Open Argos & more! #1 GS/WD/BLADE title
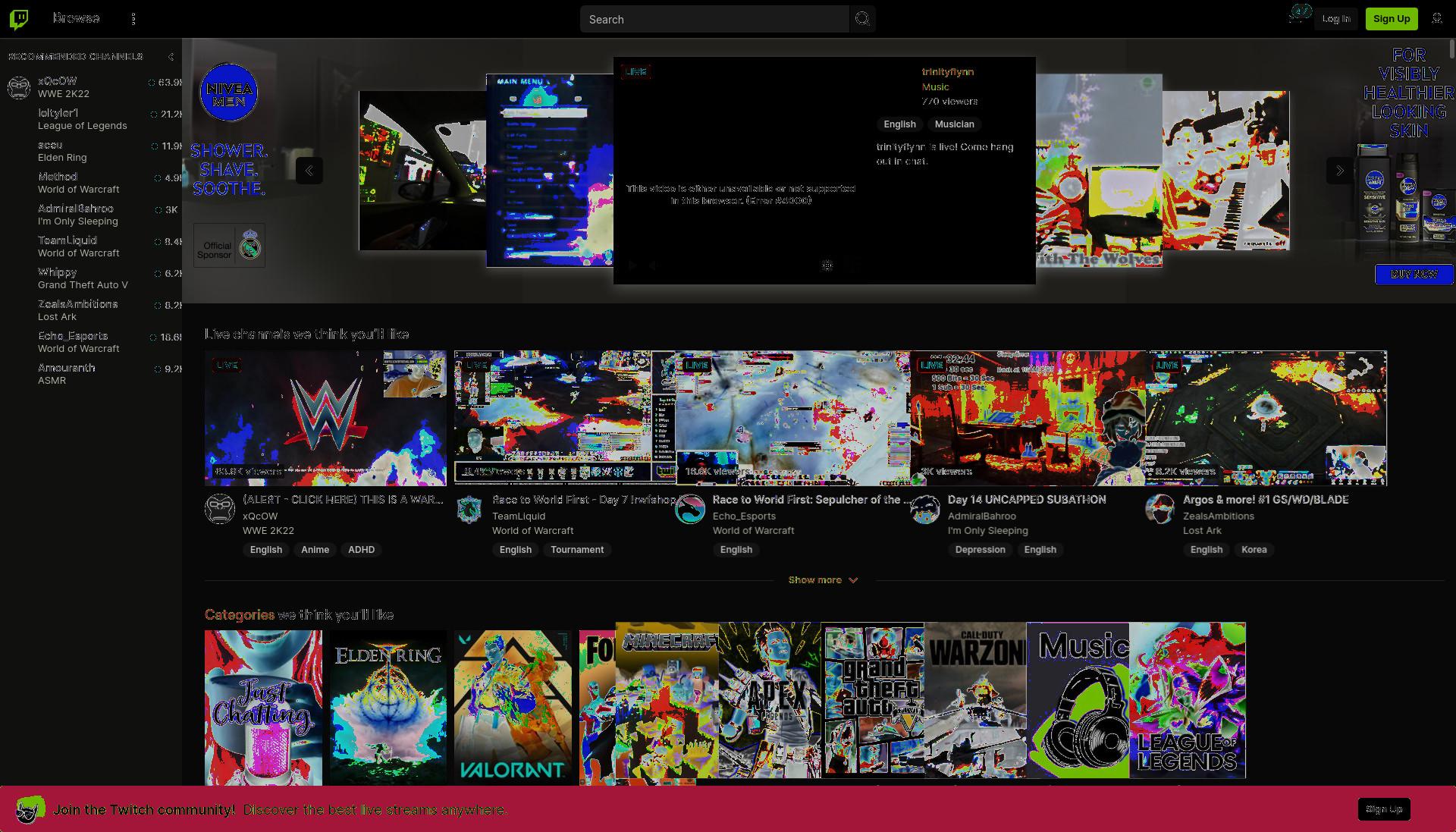The image size is (1456, 832). point(1266,500)
